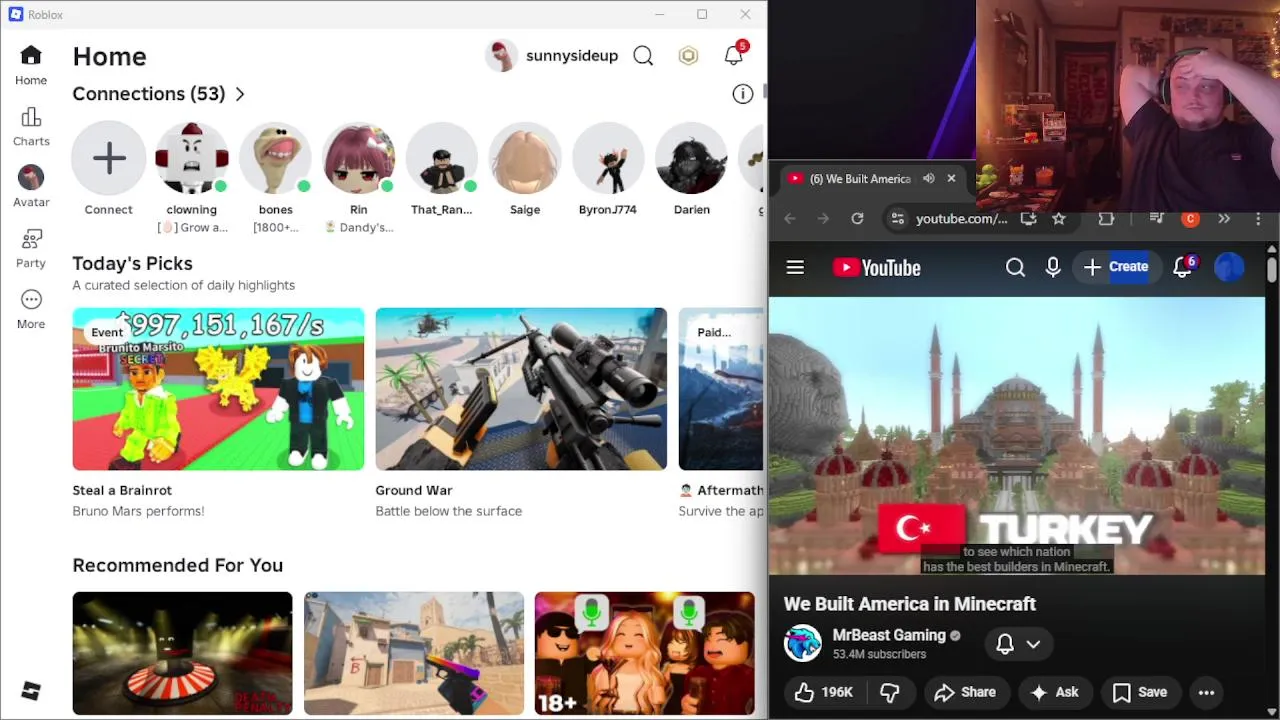
Task: Close the YouTube browser tab
Action: [951, 179]
